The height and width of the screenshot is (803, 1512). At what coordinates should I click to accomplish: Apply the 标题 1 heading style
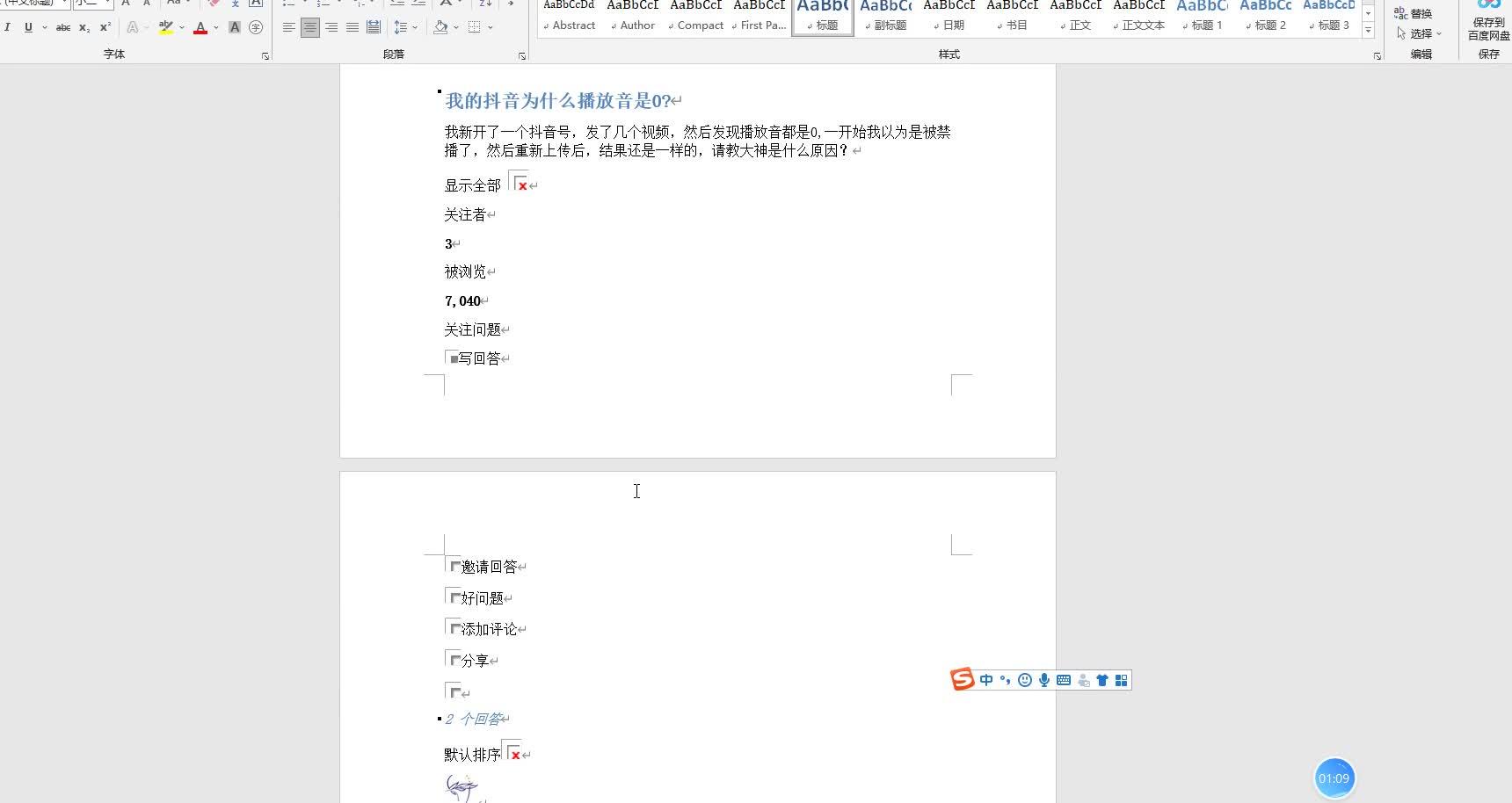click(x=1203, y=17)
